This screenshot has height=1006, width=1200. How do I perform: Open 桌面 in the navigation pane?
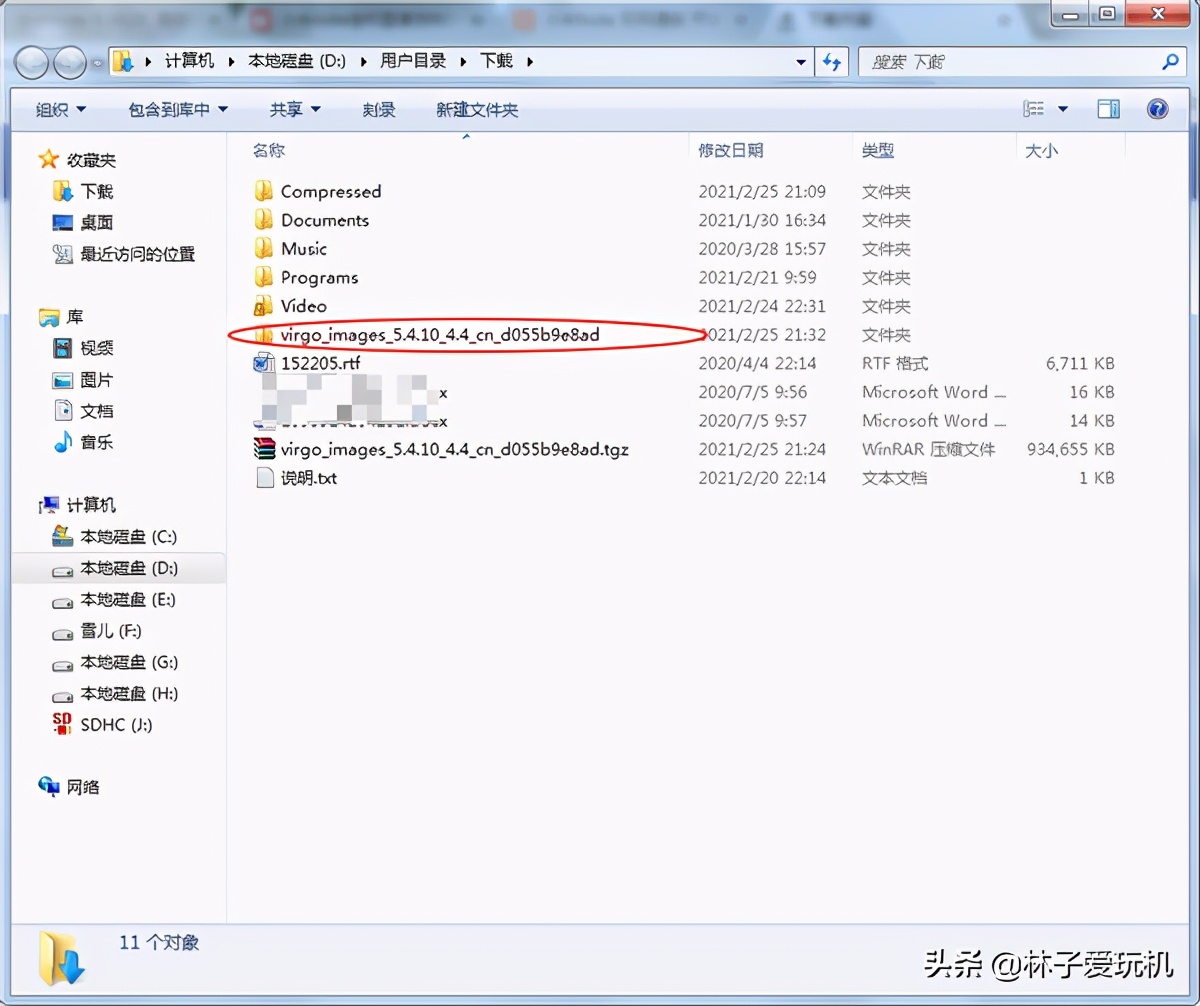[x=96, y=222]
